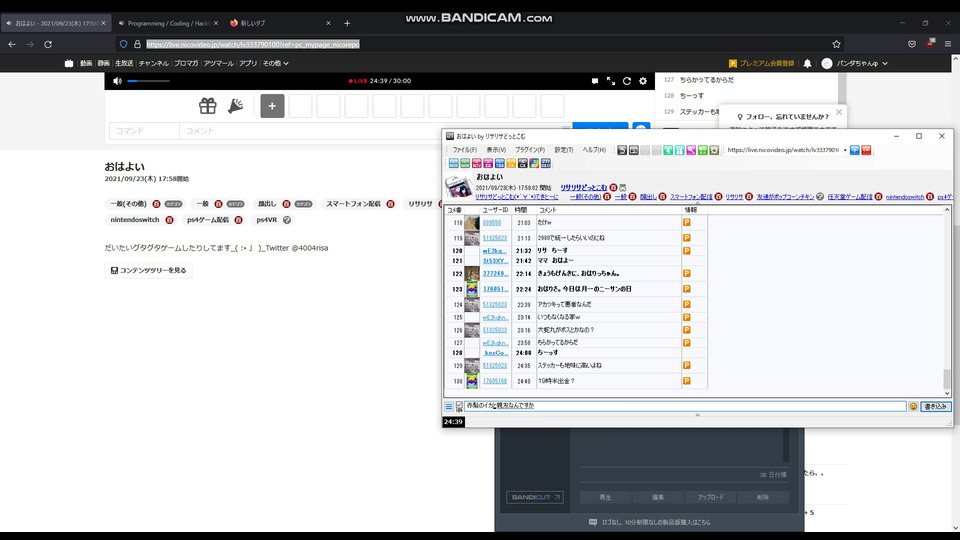Click into the viewer comment text box
This screenshot has height=540, width=960.
684,406
